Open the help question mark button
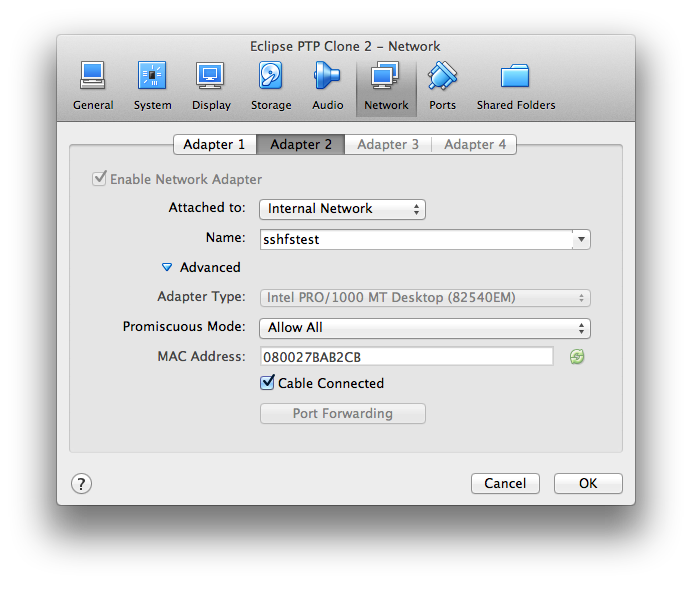 (82, 483)
